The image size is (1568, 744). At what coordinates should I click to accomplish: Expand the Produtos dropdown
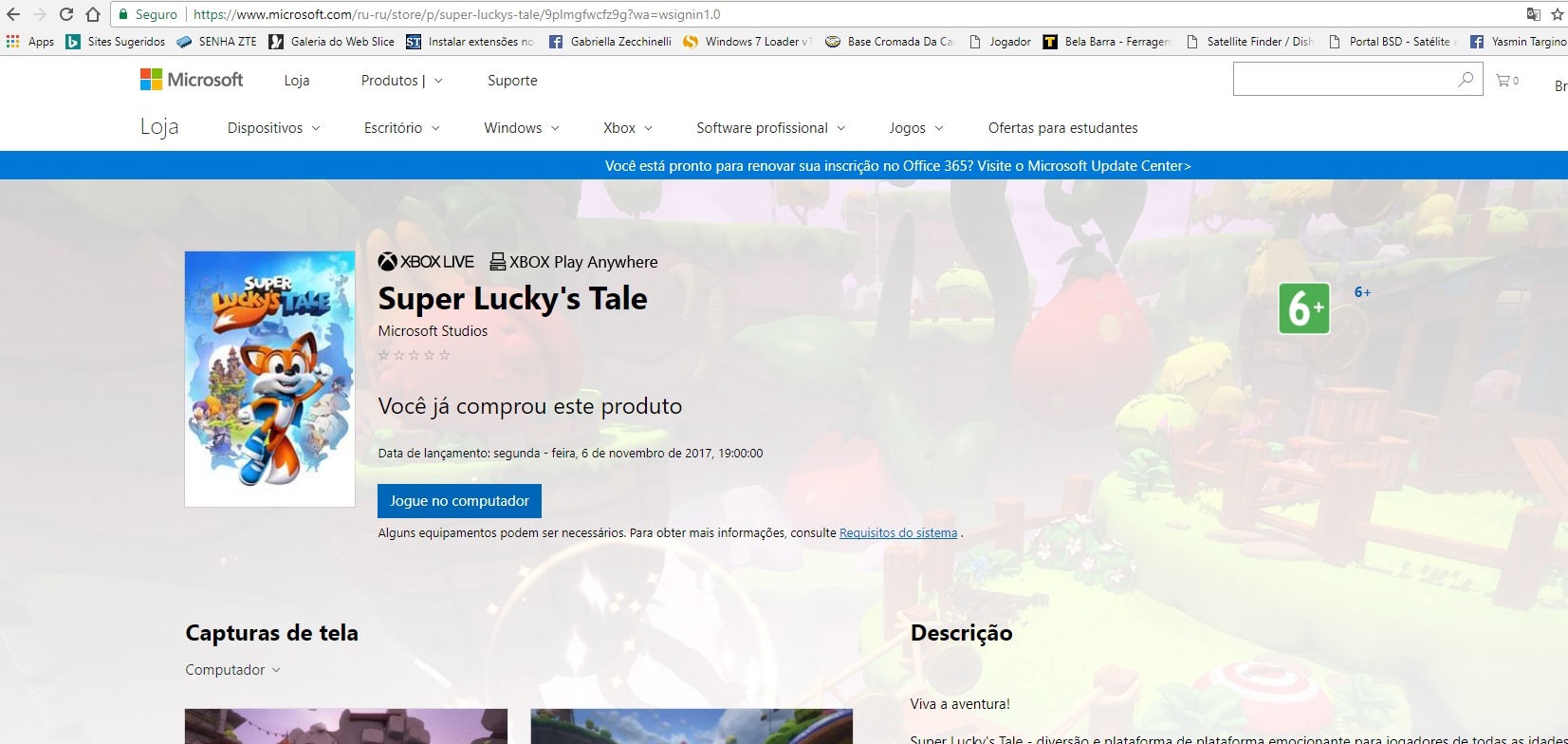tap(402, 81)
